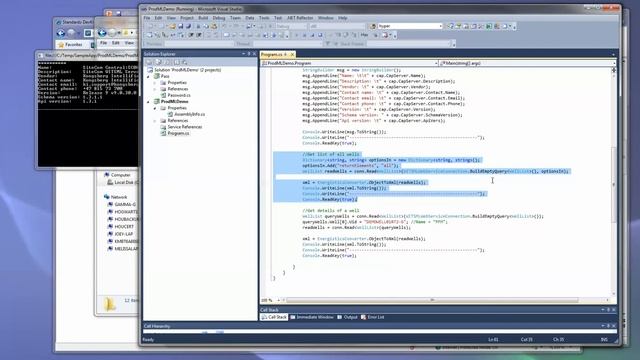Viewport: 640px width, 360px height.
Task: Open the ProdMLDemo.Program class dropdown
Action: [349, 63]
